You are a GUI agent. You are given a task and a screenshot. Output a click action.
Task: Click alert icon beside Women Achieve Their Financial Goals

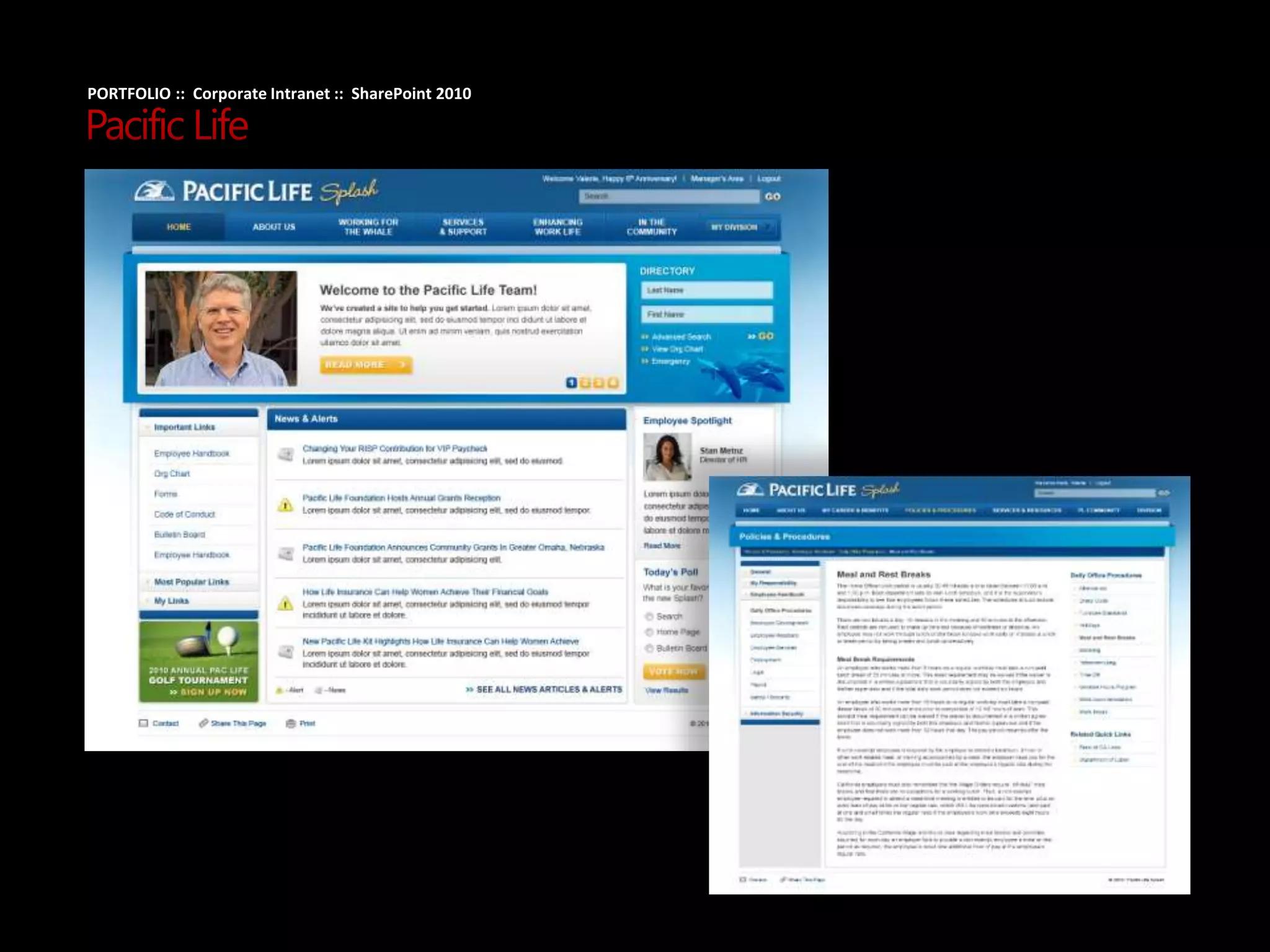pos(285,603)
